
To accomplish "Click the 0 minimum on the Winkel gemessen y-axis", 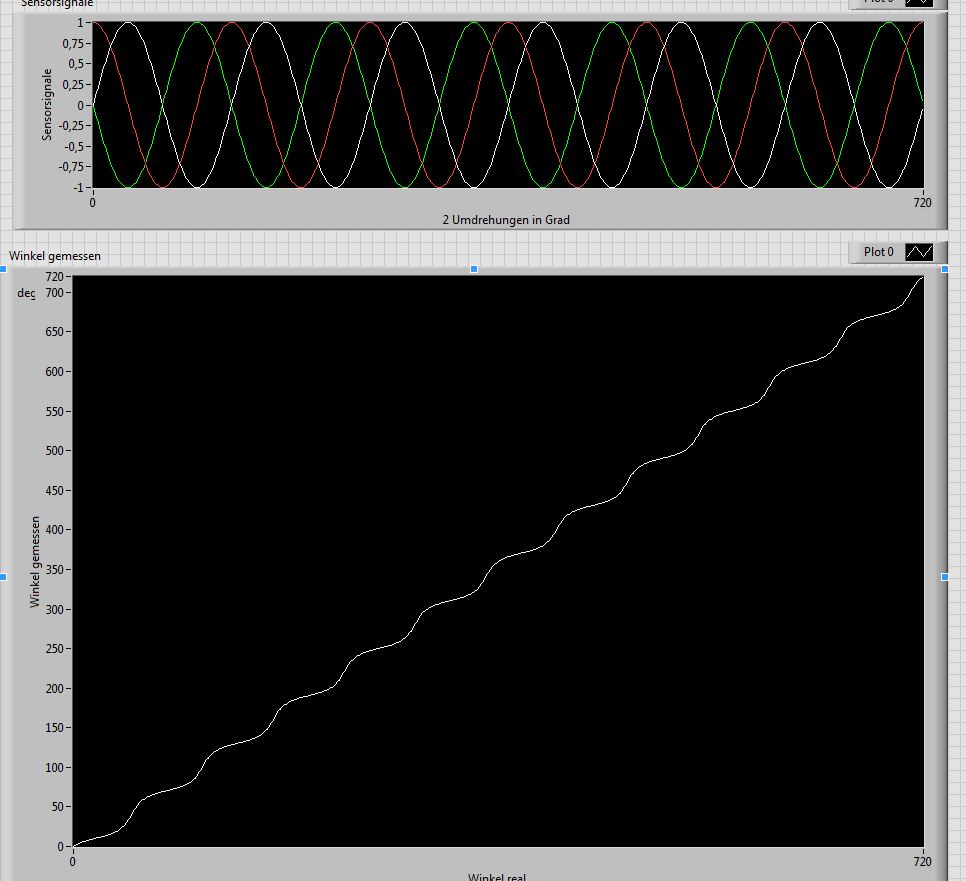I will [x=60, y=846].
